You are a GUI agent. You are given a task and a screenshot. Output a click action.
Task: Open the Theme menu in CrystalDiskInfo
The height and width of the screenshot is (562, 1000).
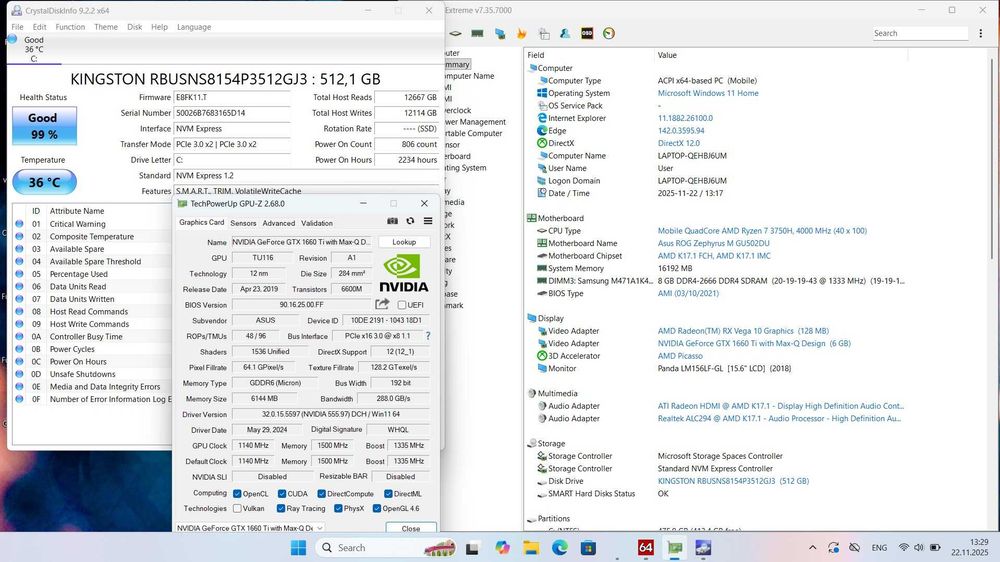(x=106, y=27)
